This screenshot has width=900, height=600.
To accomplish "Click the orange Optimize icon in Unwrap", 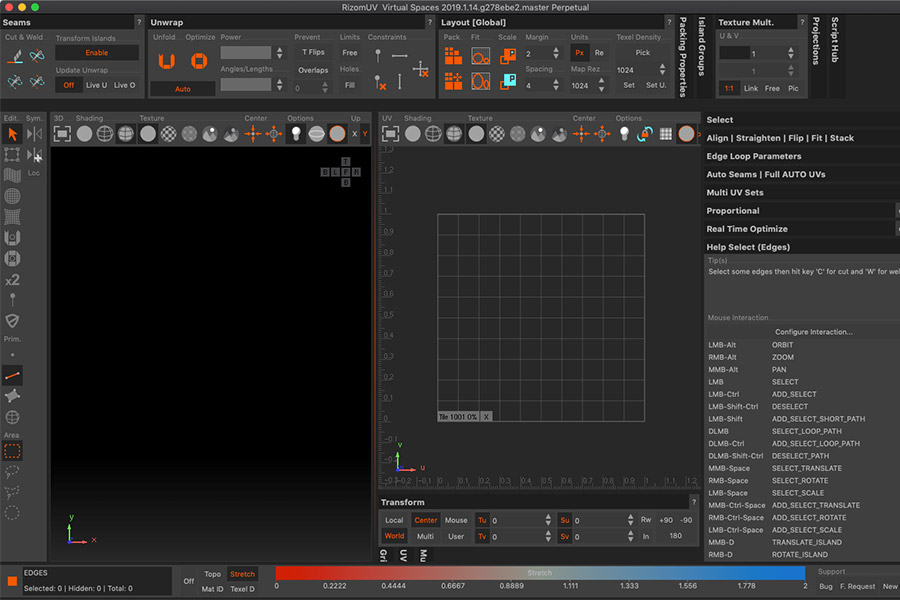I will pos(199,61).
